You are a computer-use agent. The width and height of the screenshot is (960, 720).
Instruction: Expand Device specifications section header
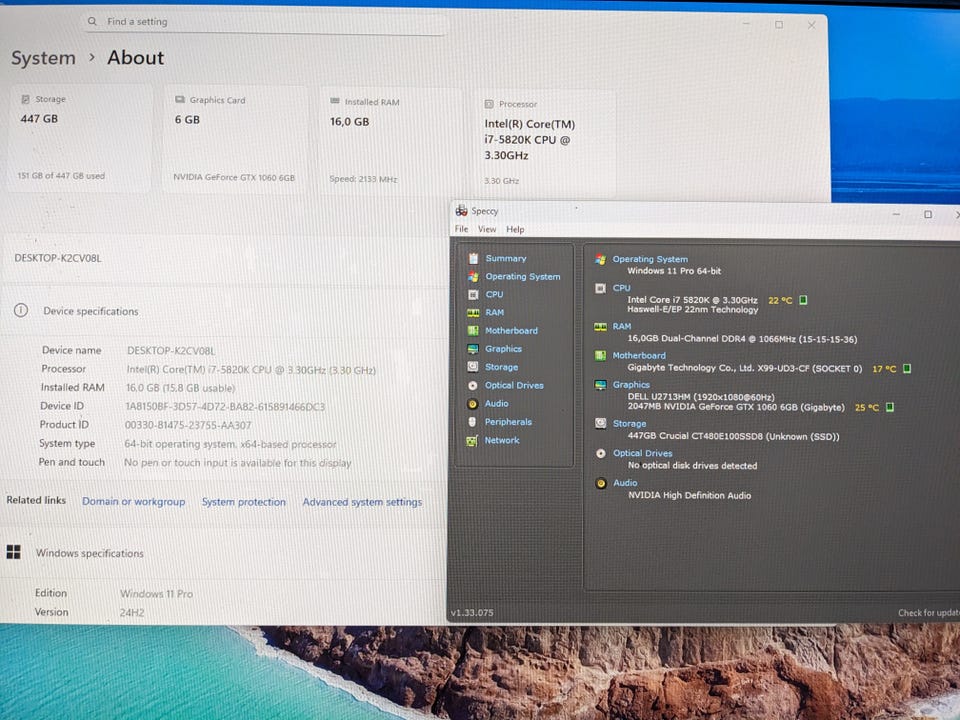[224, 311]
